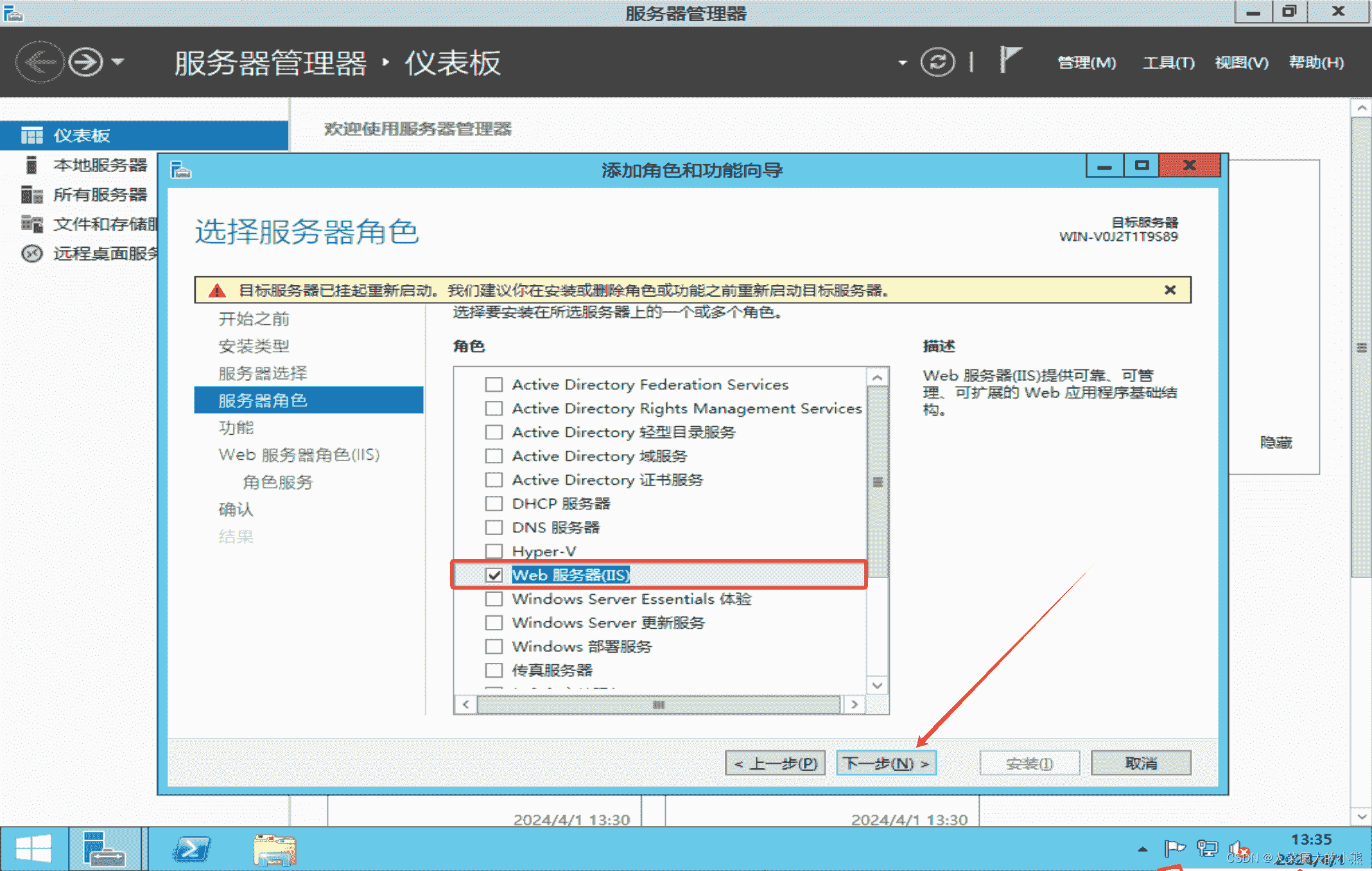The height and width of the screenshot is (871, 1372).
Task: Click the Cancel (取消) button
Action: tap(1140, 763)
